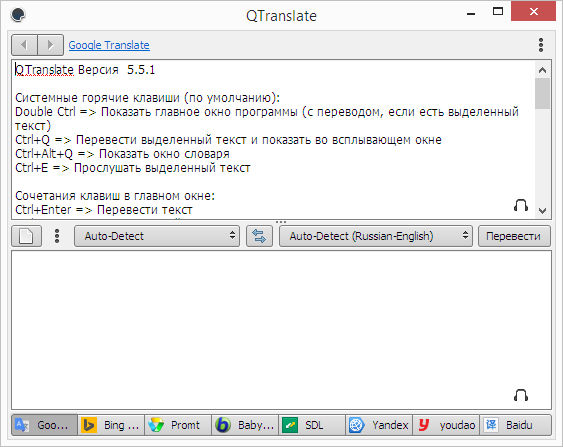The width and height of the screenshot is (563, 447).
Task: Close the QTranslate window
Action: [534, 11]
